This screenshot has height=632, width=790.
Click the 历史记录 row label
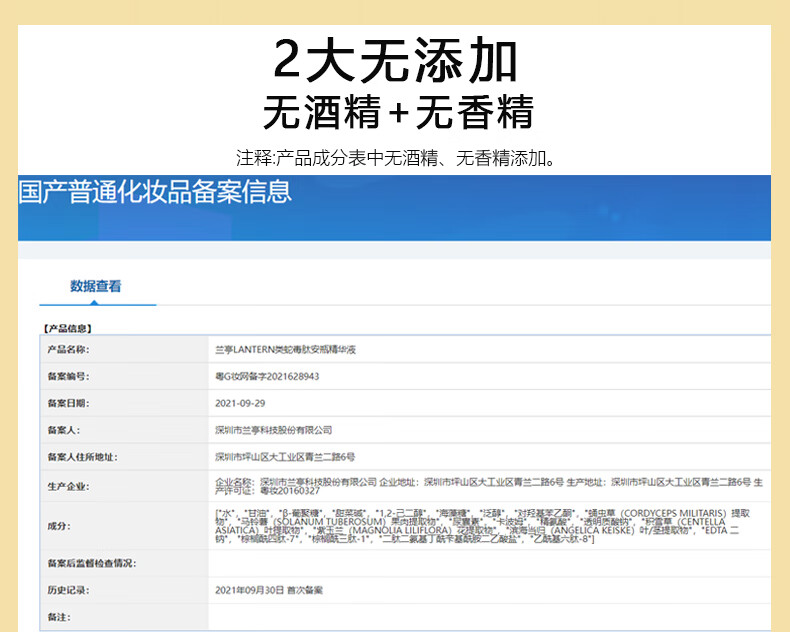(x=68, y=590)
